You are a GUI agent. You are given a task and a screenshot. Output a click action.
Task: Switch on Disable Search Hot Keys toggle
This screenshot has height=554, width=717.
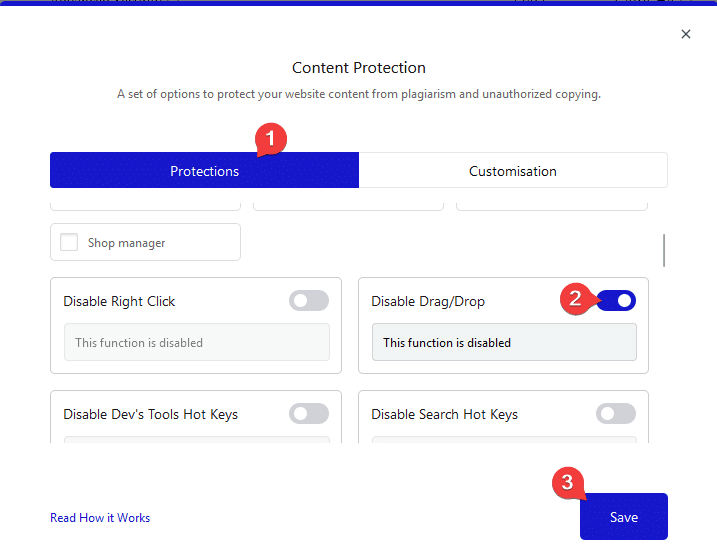[616, 414]
